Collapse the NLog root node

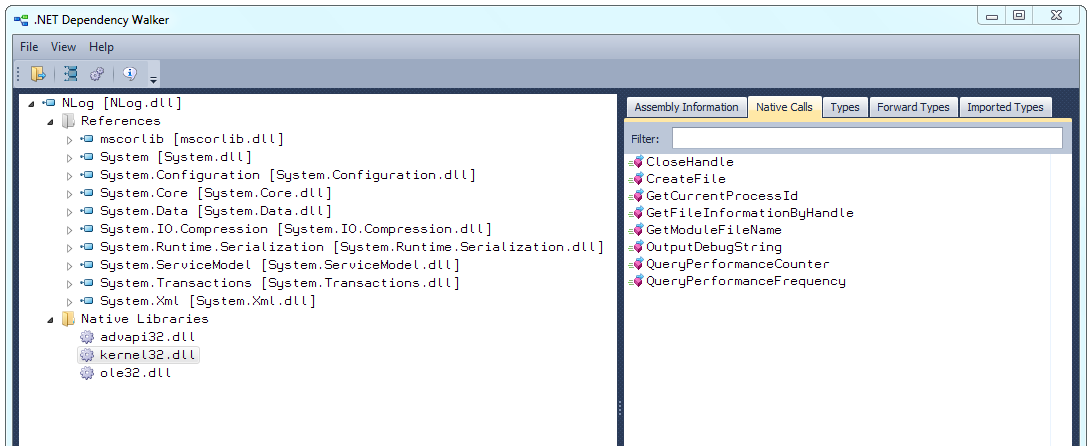point(31,104)
